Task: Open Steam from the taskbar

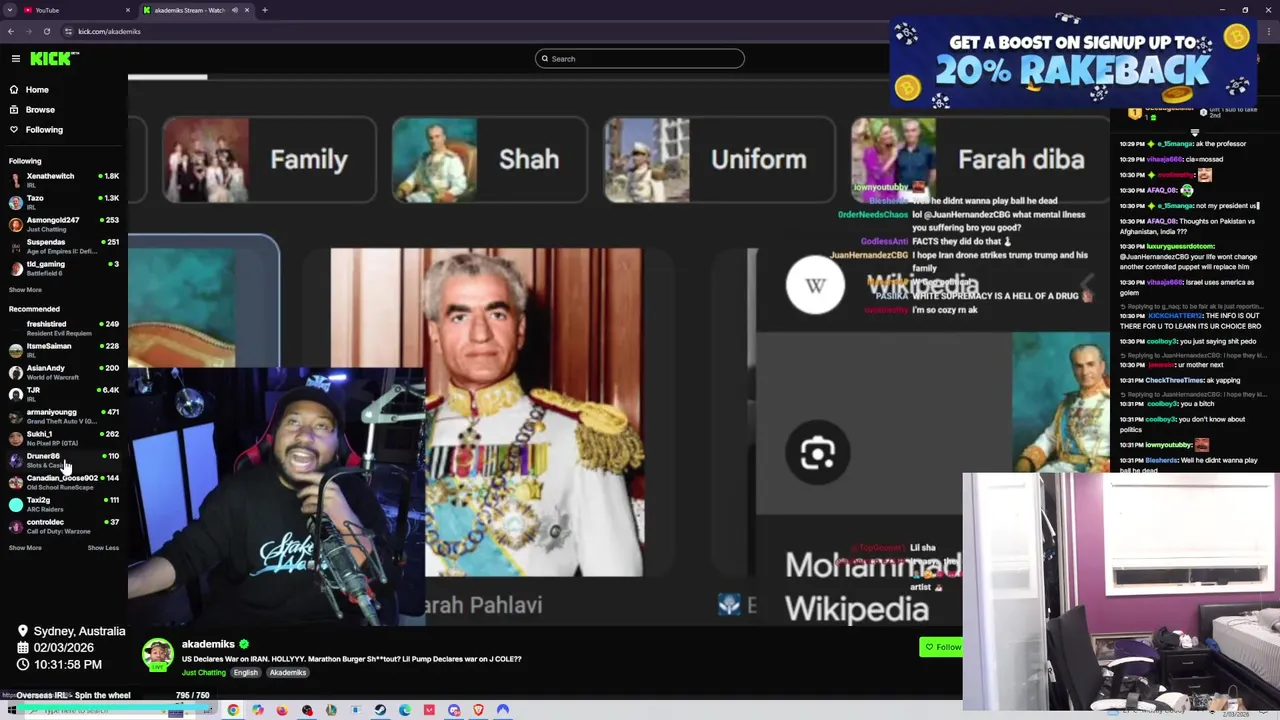Action: point(380,710)
